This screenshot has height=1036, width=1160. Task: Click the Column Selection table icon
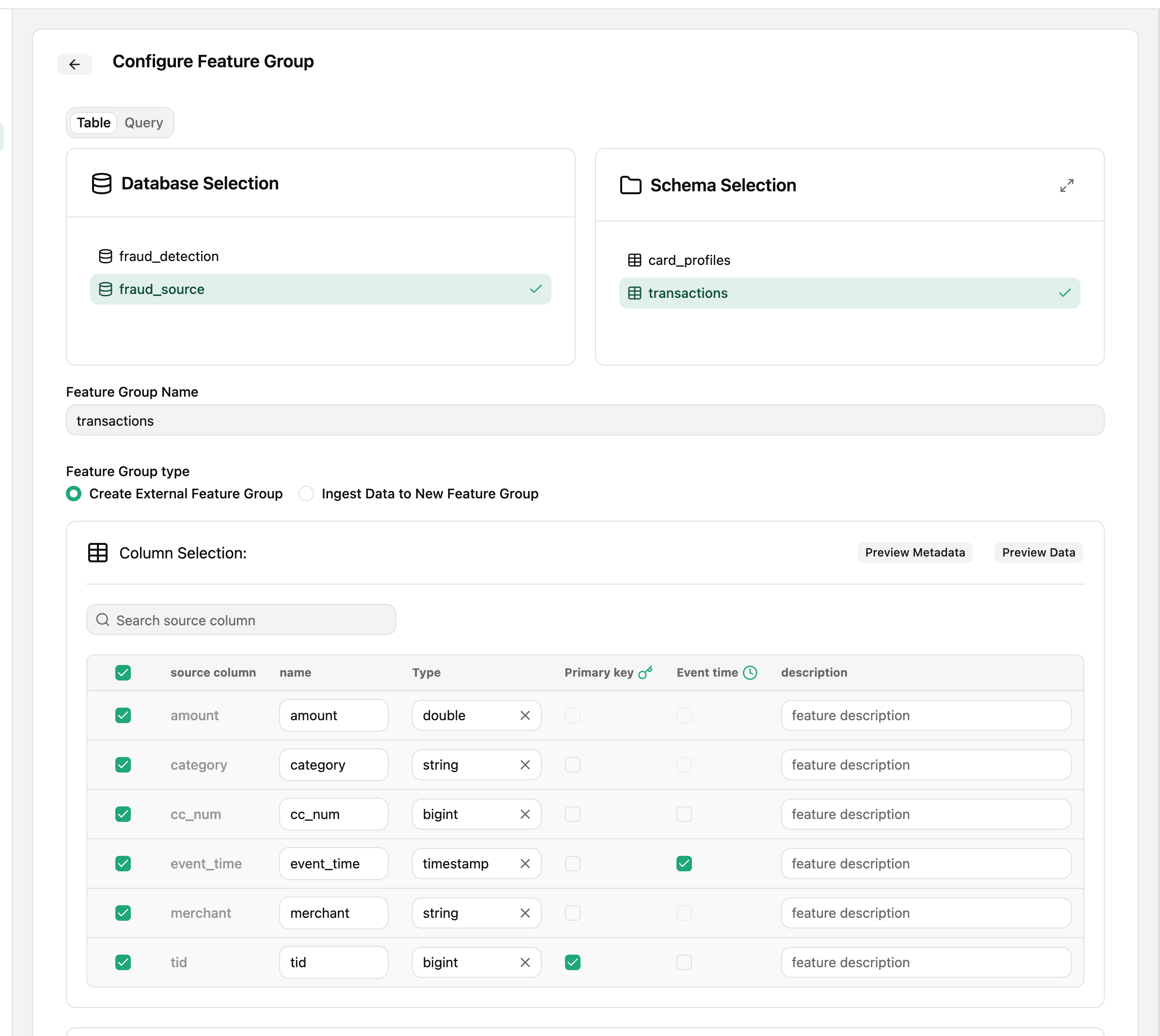point(98,553)
